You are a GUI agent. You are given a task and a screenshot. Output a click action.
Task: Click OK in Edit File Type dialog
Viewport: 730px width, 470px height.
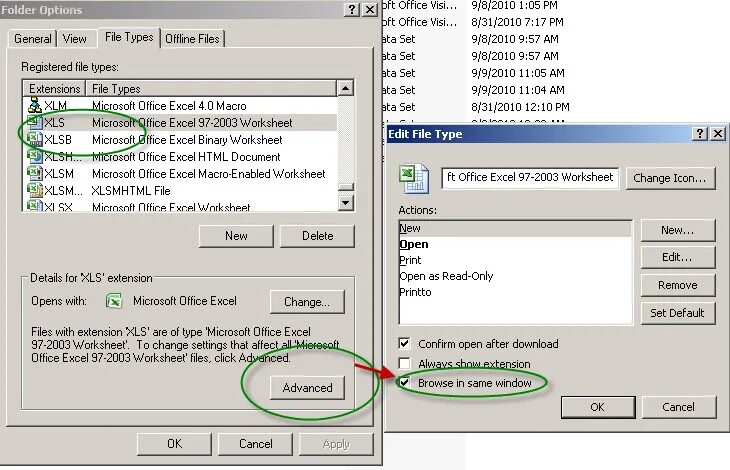click(598, 407)
